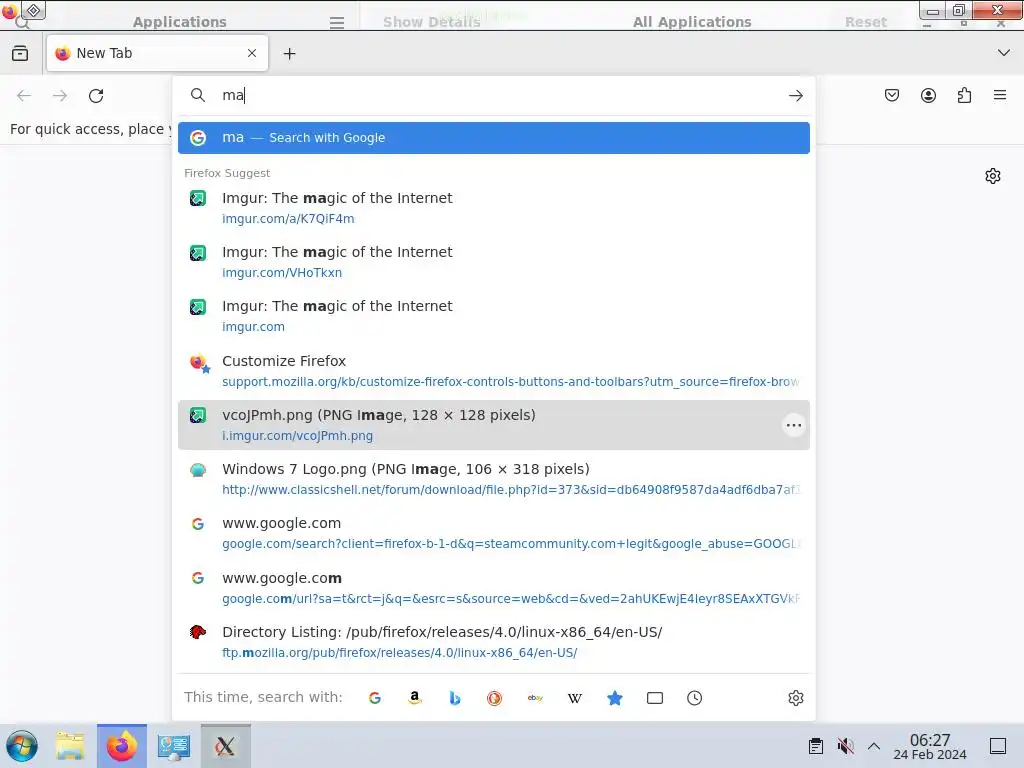Search history with clock icon
Image resolution: width=1024 pixels, height=768 pixels.
tap(694, 698)
